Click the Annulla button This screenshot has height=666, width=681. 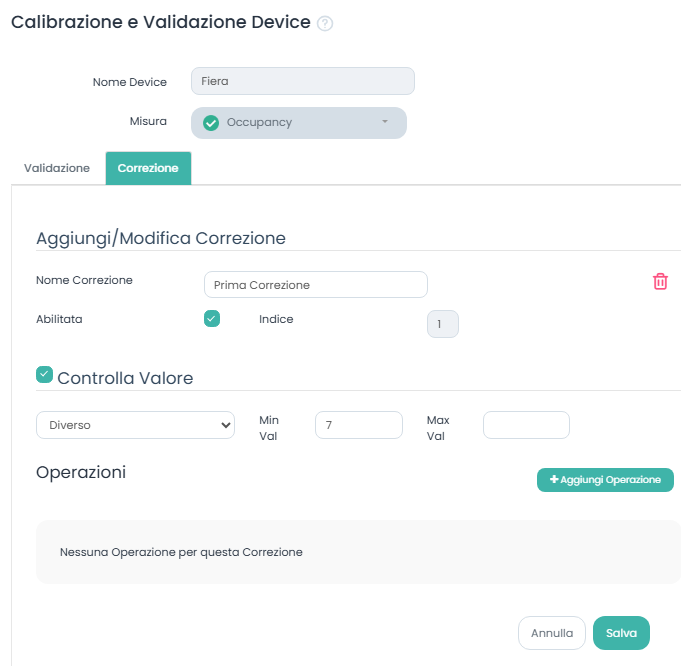pos(551,633)
